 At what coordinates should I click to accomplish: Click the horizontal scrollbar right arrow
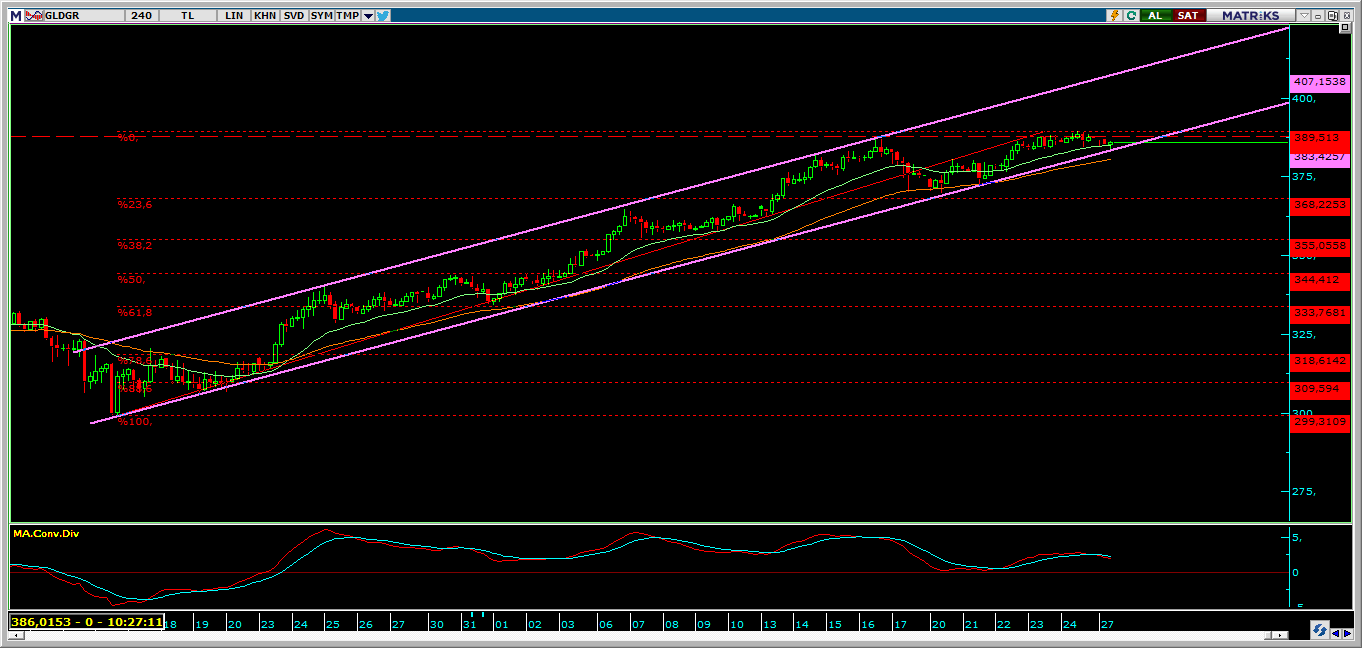tap(1280, 635)
